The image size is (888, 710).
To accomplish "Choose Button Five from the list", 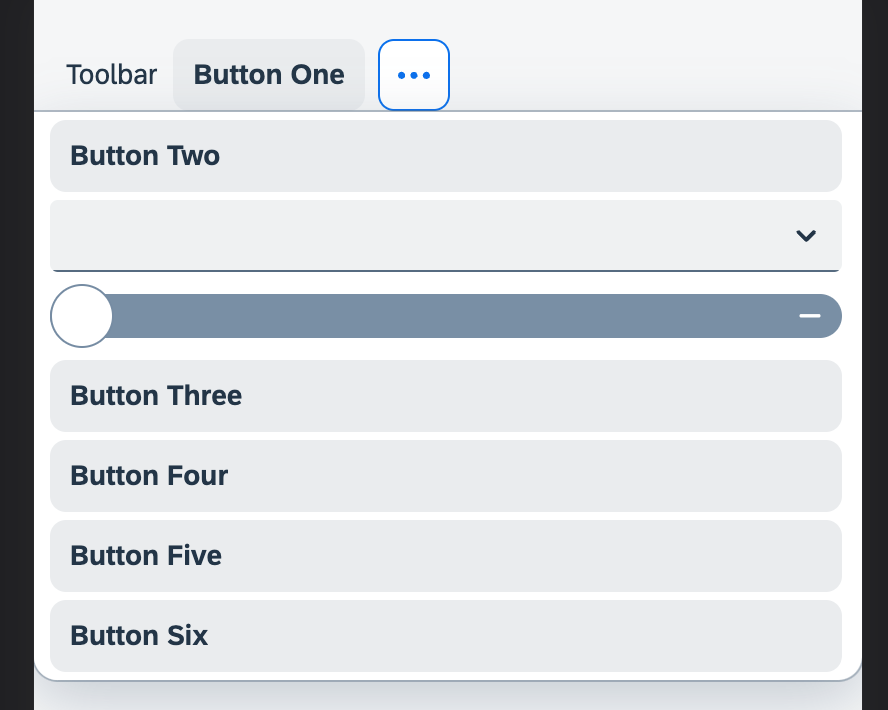I will [446, 555].
